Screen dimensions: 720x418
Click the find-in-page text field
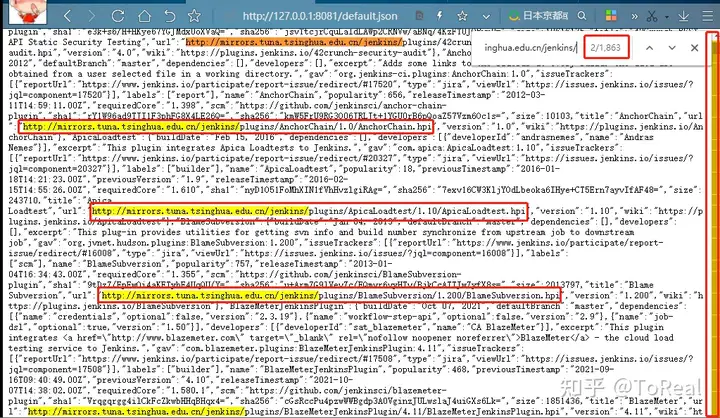(x=530, y=47)
